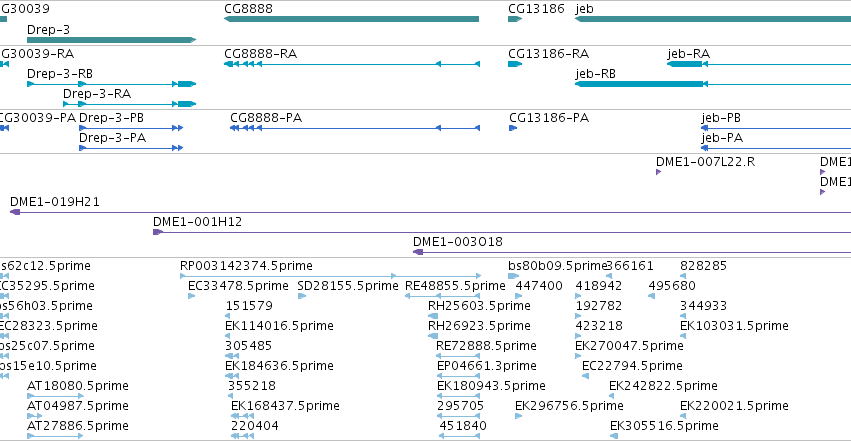Viewport: 851px width, 441px height.
Task: Click the SD28155.5prime EST arrow
Action: point(302,296)
